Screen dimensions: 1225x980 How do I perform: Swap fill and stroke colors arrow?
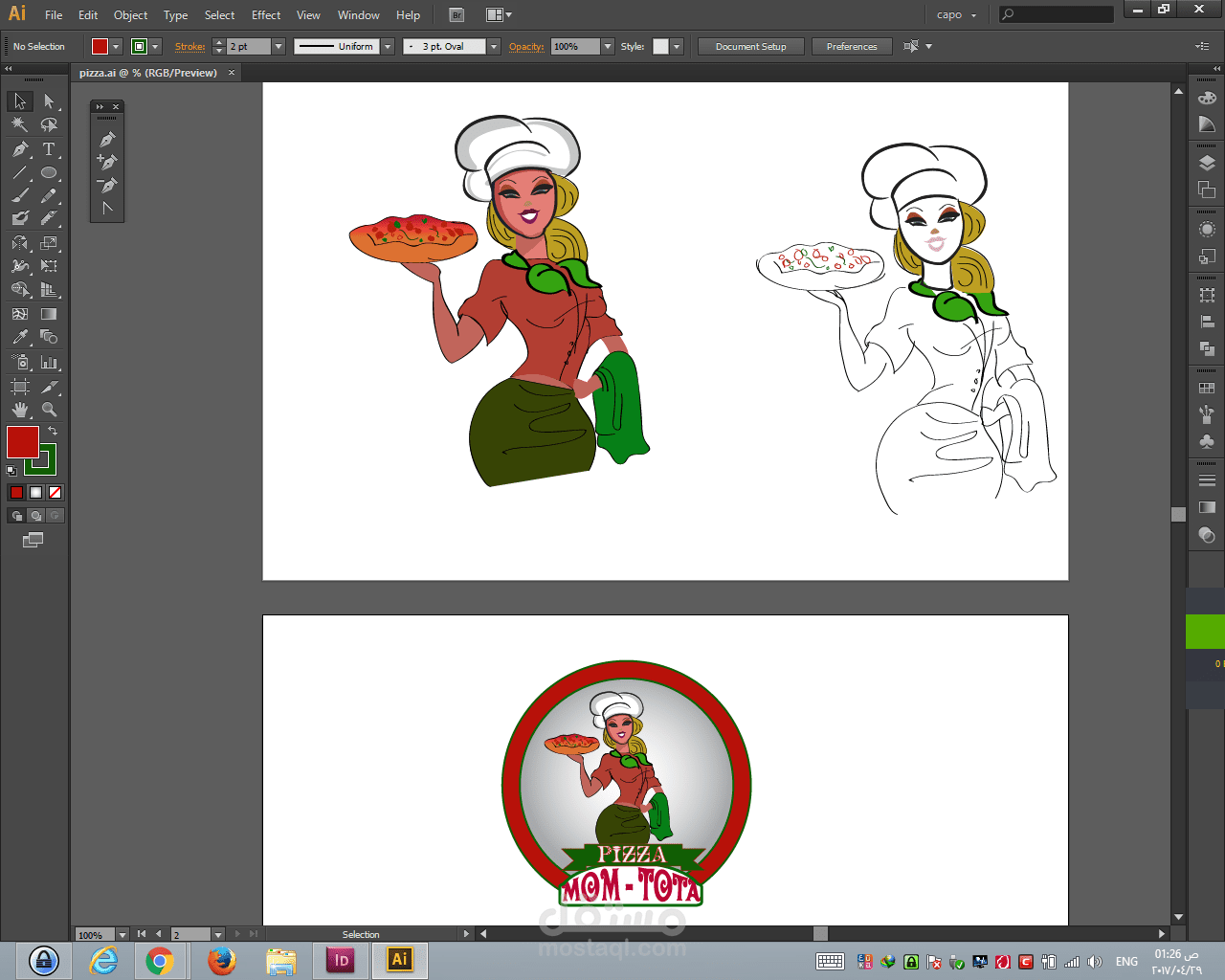coord(53,432)
